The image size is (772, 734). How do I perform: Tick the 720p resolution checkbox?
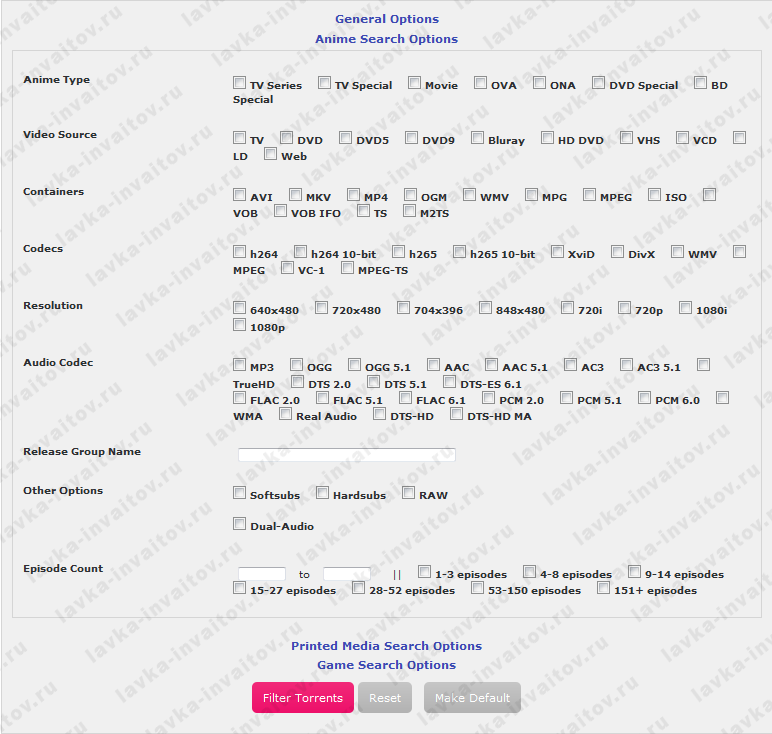click(x=624, y=308)
